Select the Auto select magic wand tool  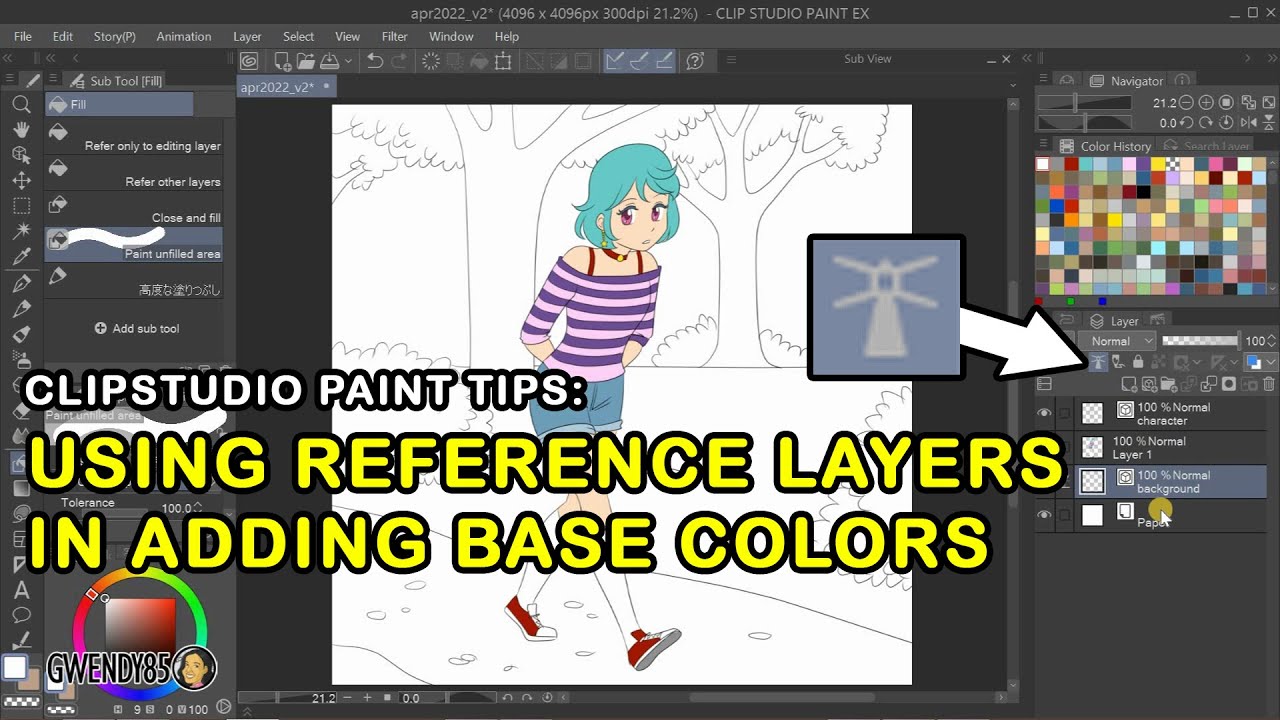[x=20, y=232]
